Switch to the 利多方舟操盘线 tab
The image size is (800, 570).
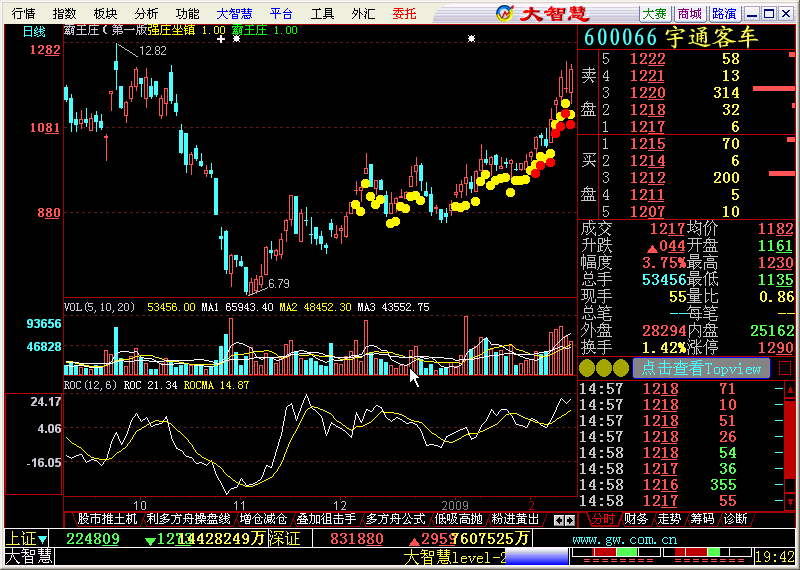click(x=188, y=519)
